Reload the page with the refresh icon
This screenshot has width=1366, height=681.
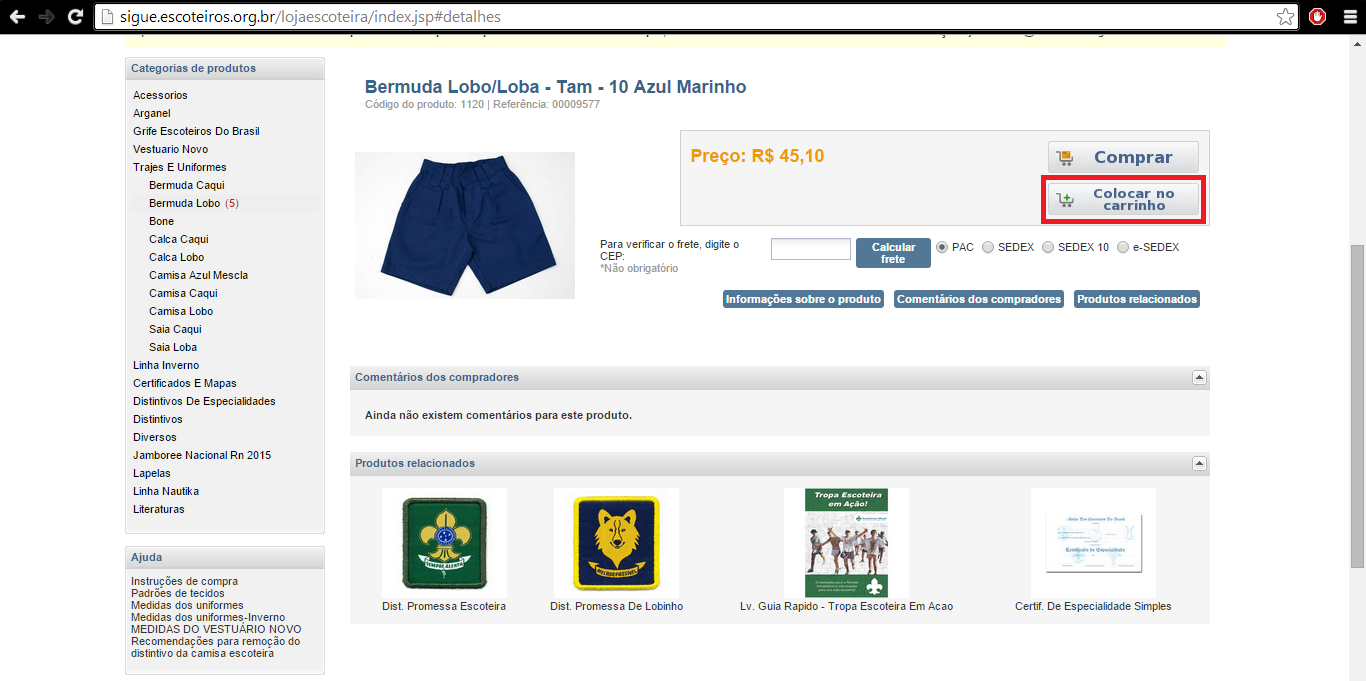tap(75, 17)
